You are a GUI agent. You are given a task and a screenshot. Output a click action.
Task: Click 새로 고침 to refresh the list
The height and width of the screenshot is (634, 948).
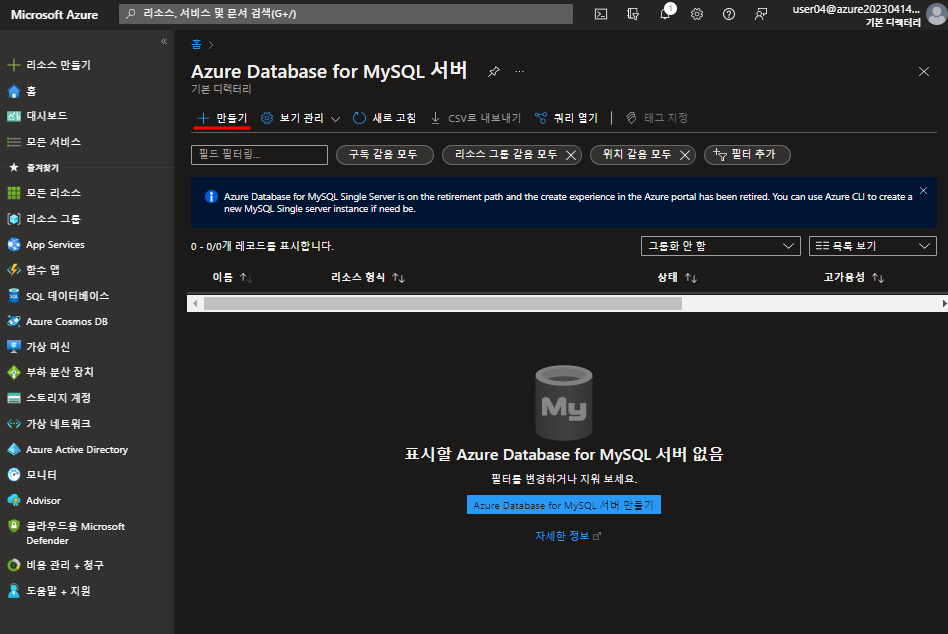click(385, 118)
